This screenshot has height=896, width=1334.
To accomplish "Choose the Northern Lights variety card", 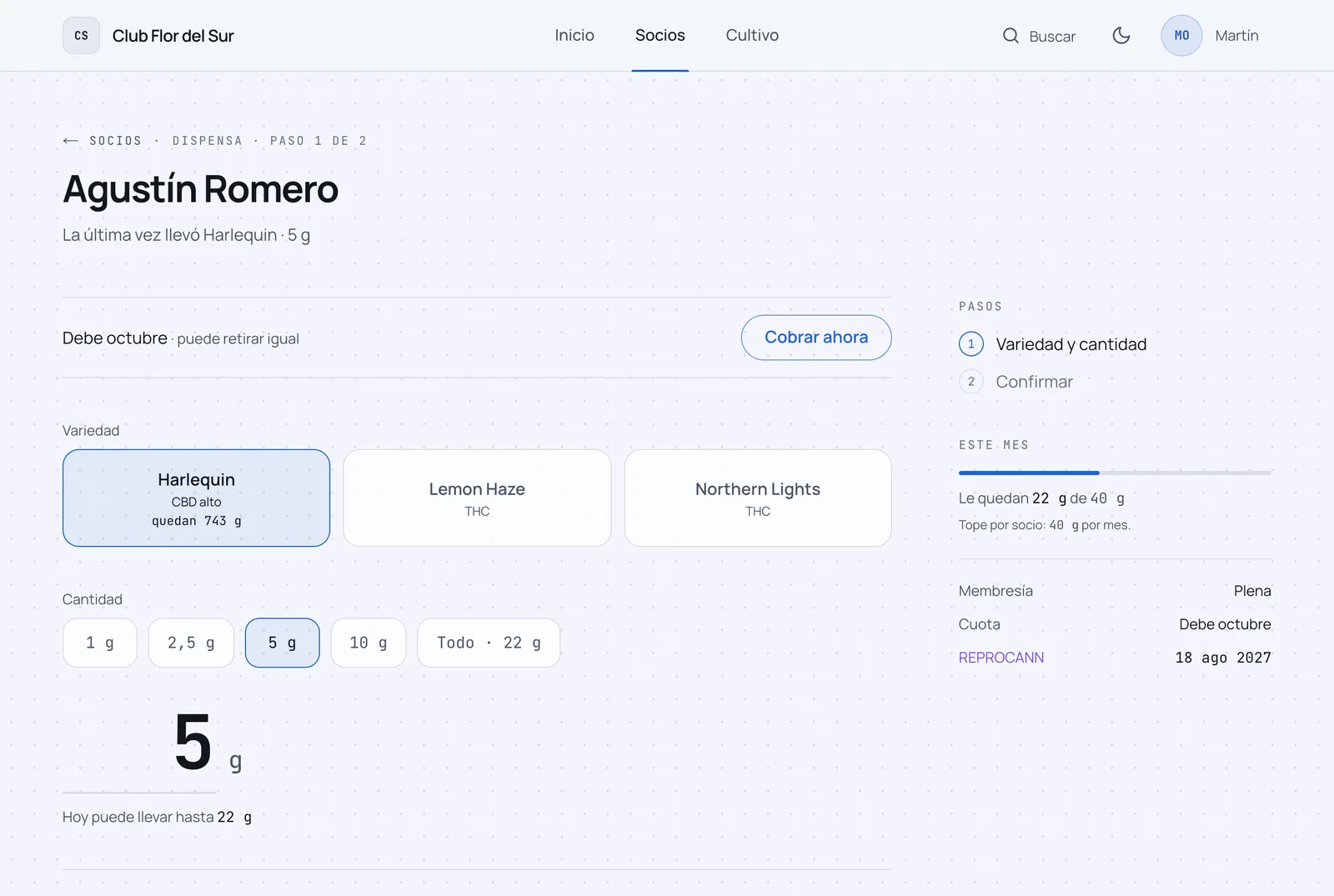I will coord(758,498).
